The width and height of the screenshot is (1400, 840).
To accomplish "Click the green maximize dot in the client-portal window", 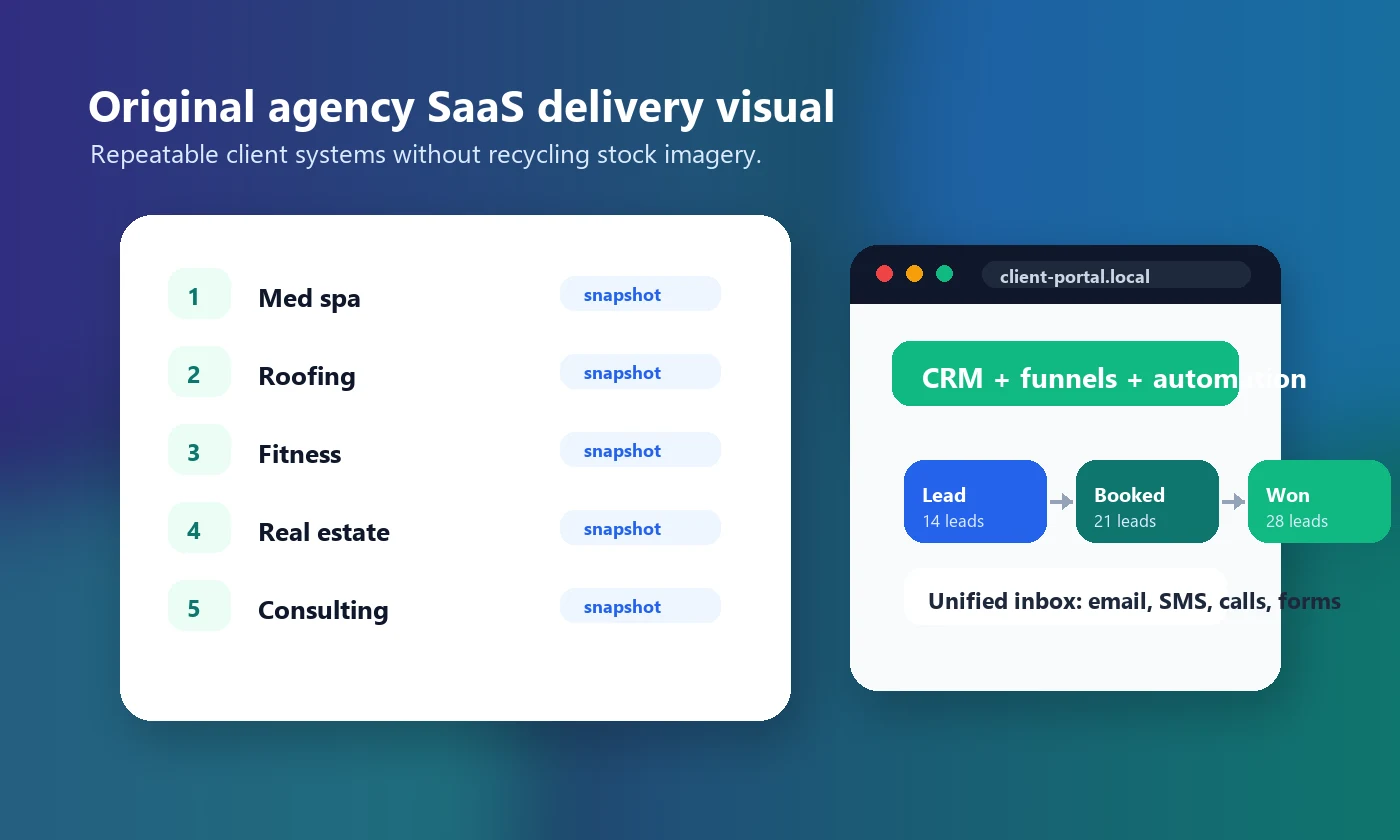I will coord(944,274).
